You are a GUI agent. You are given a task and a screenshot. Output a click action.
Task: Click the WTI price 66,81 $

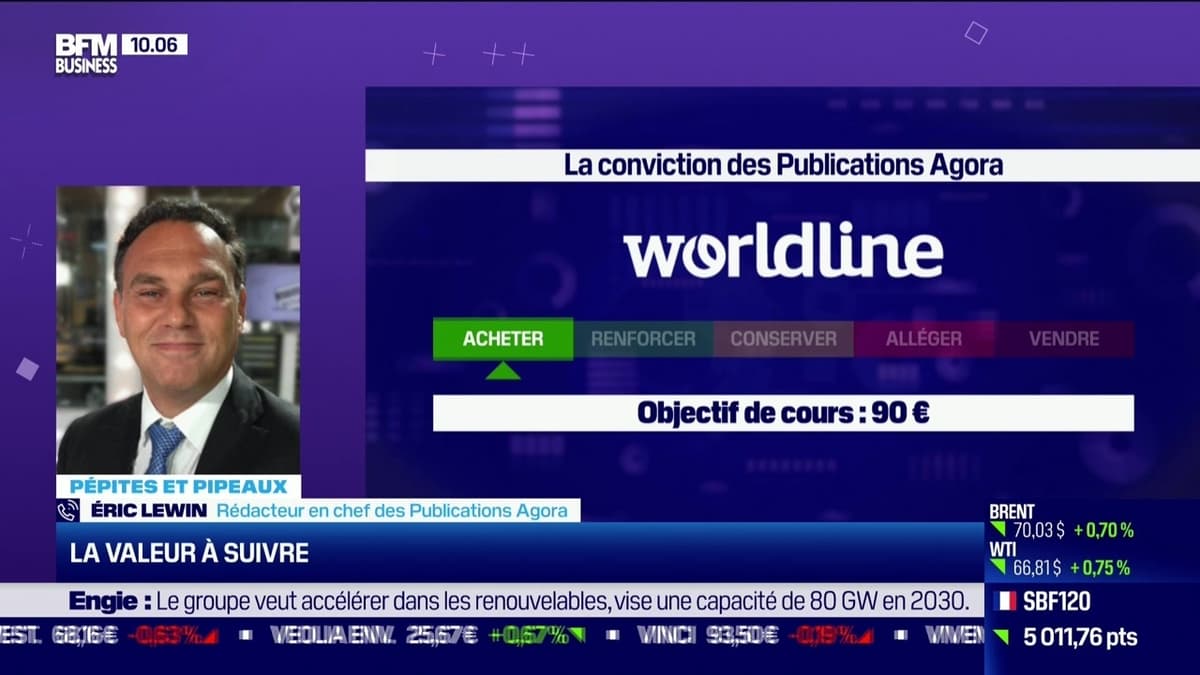point(1037,568)
